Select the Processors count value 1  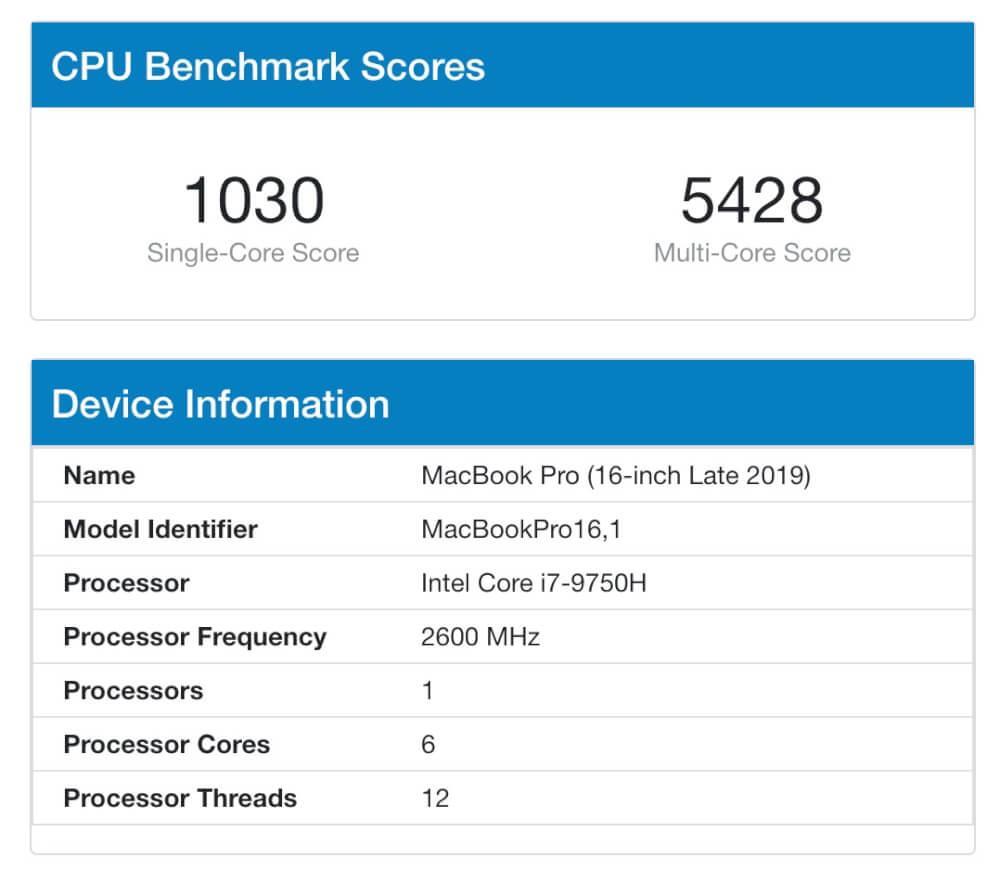click(x=428, y=691)
